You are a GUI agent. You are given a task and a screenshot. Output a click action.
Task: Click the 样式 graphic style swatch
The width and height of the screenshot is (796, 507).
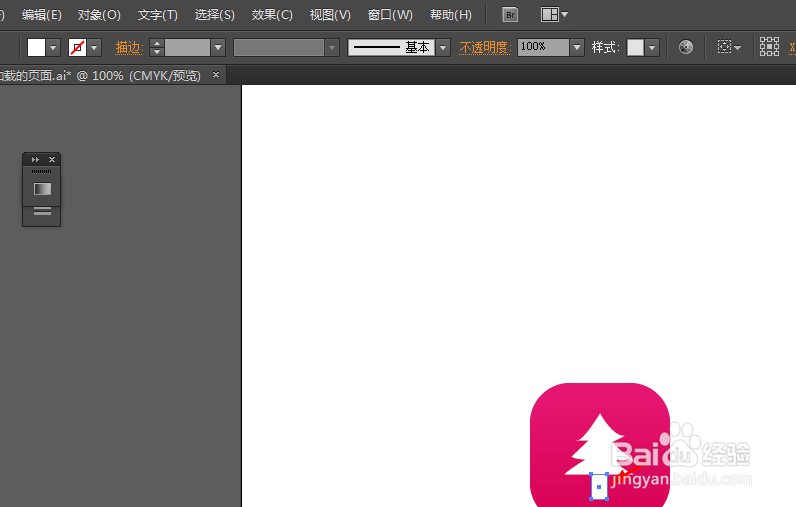(x=635, y=48)
